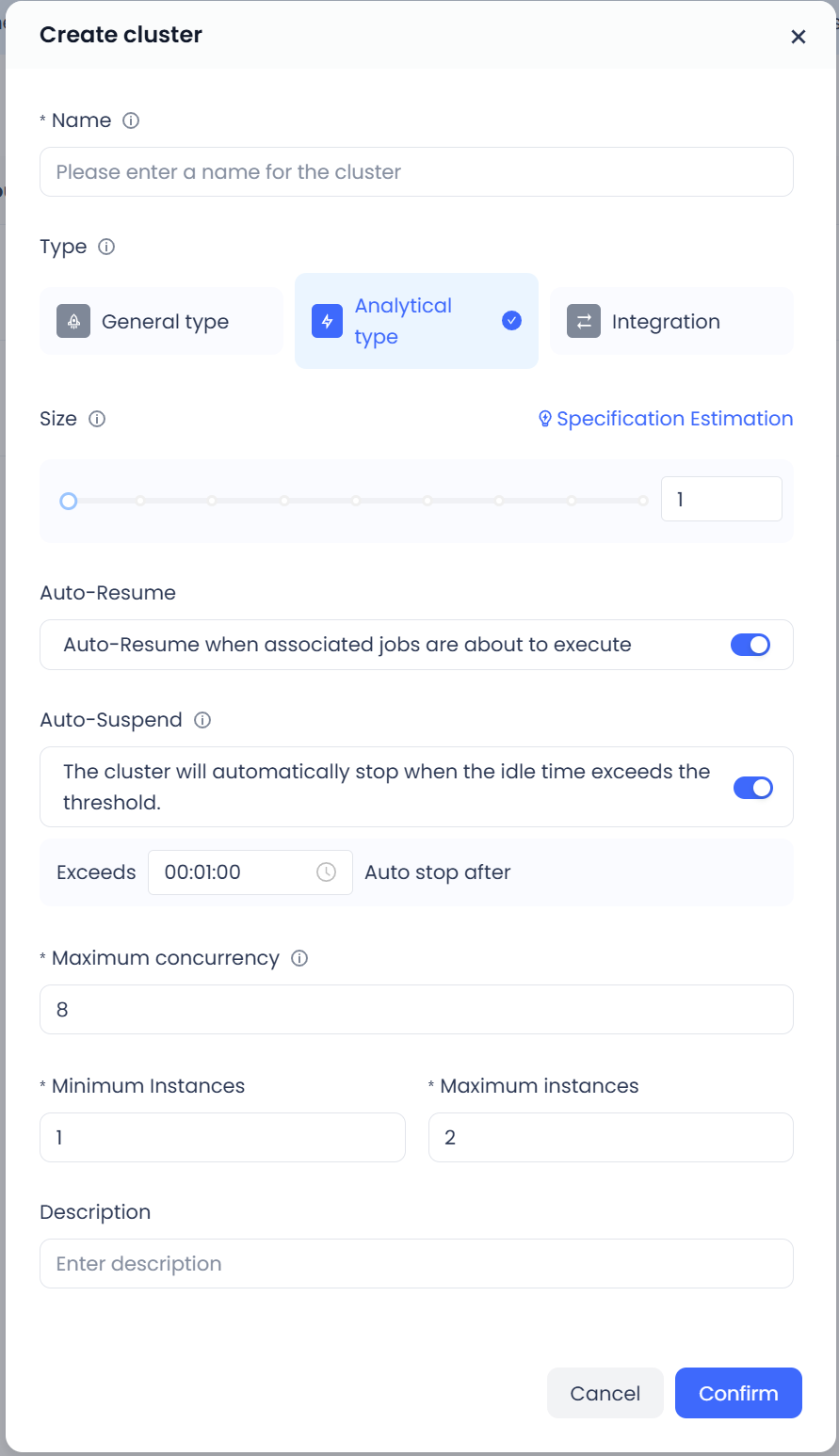Click the Cancel button
This screenshot has height=1456, width=839.
(x=605, y=1393)
